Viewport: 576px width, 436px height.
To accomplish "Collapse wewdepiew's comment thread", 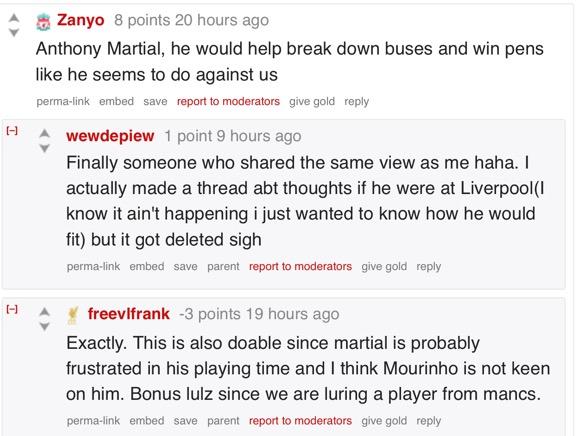I will pos(12,130).
